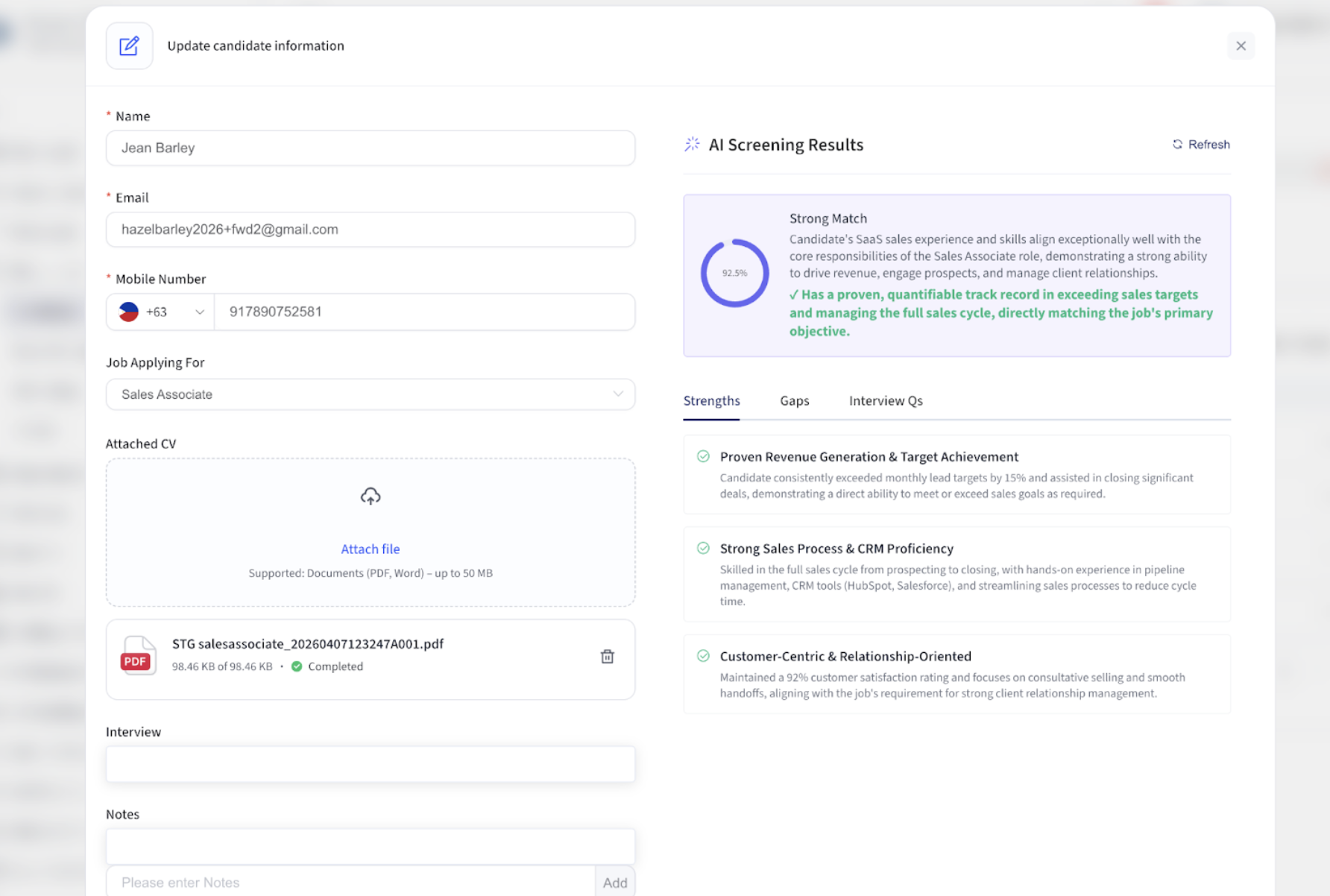
Task: Select the green check beside Proven Revenue Generation
Action: click(704, 456)
